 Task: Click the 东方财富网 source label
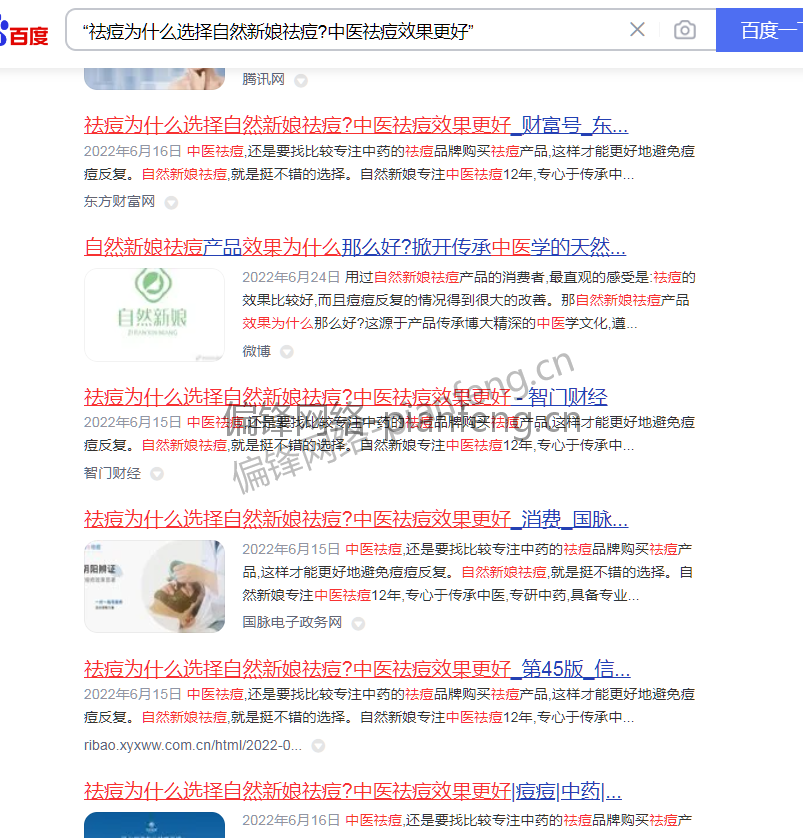tap(120, 201)
